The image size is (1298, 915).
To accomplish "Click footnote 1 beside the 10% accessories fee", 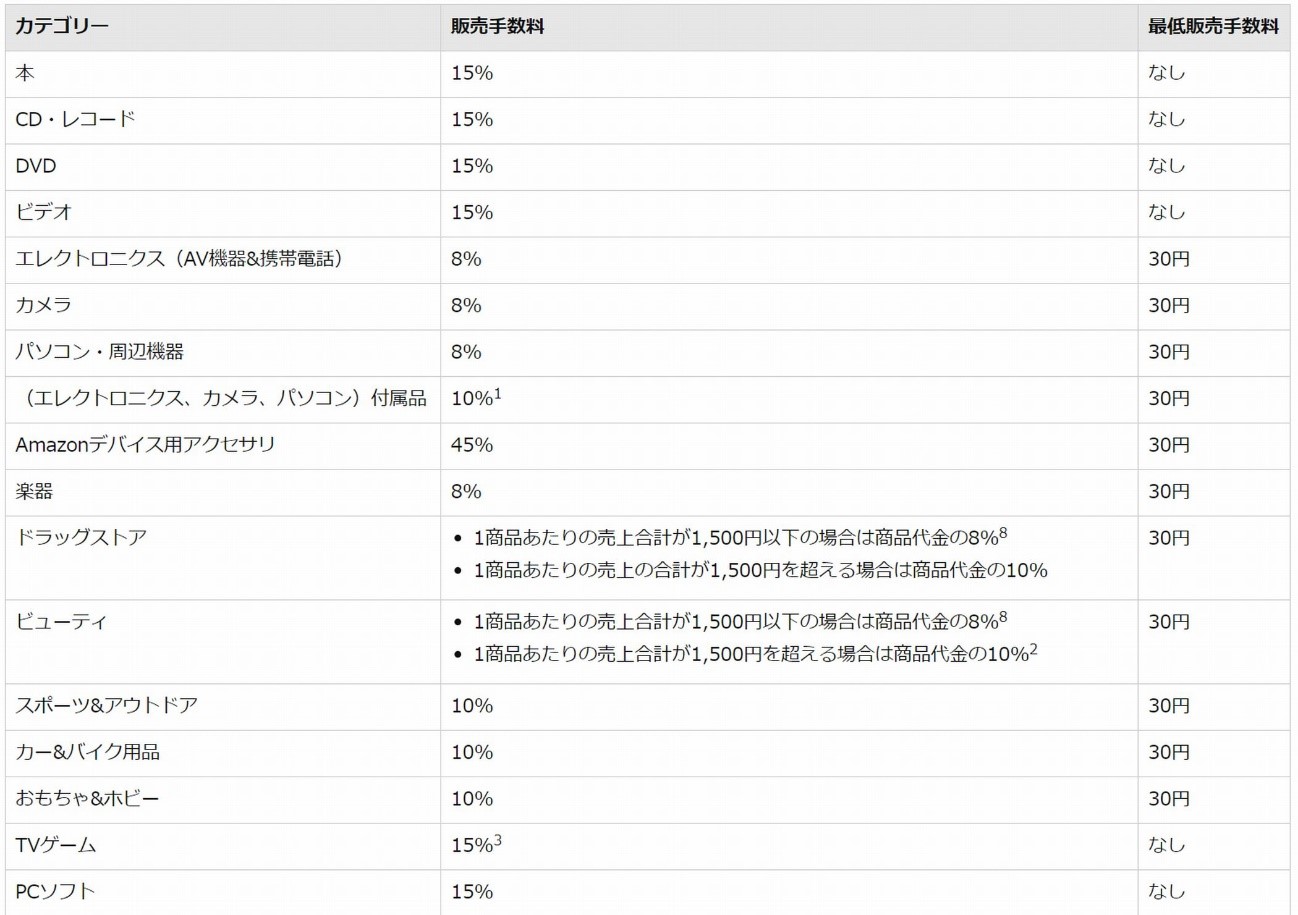I will tap(497, 393).
